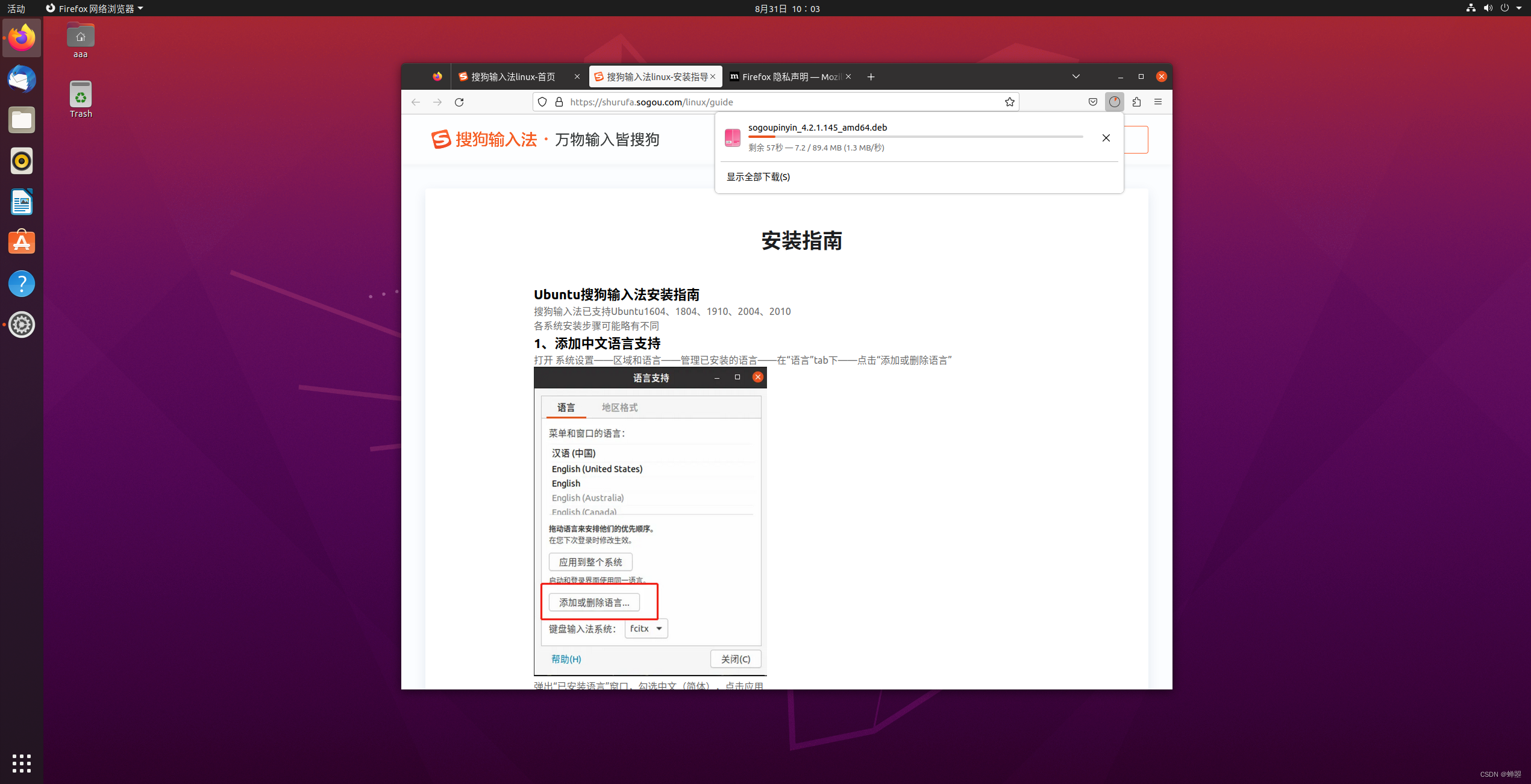
Task: Click the Firefox reload page icon
Action: point(459,102)
